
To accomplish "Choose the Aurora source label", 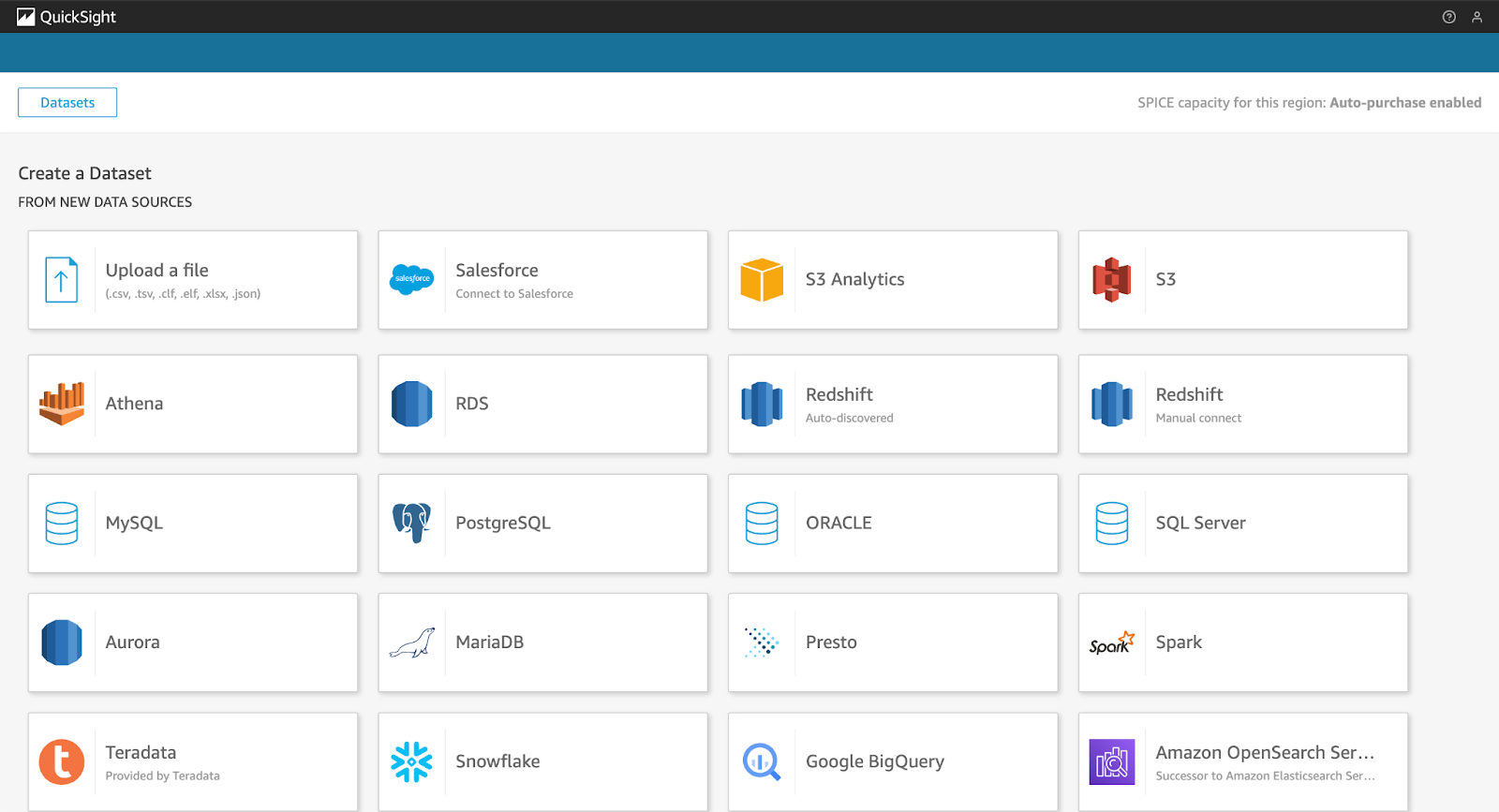I will tap(132, 642).
